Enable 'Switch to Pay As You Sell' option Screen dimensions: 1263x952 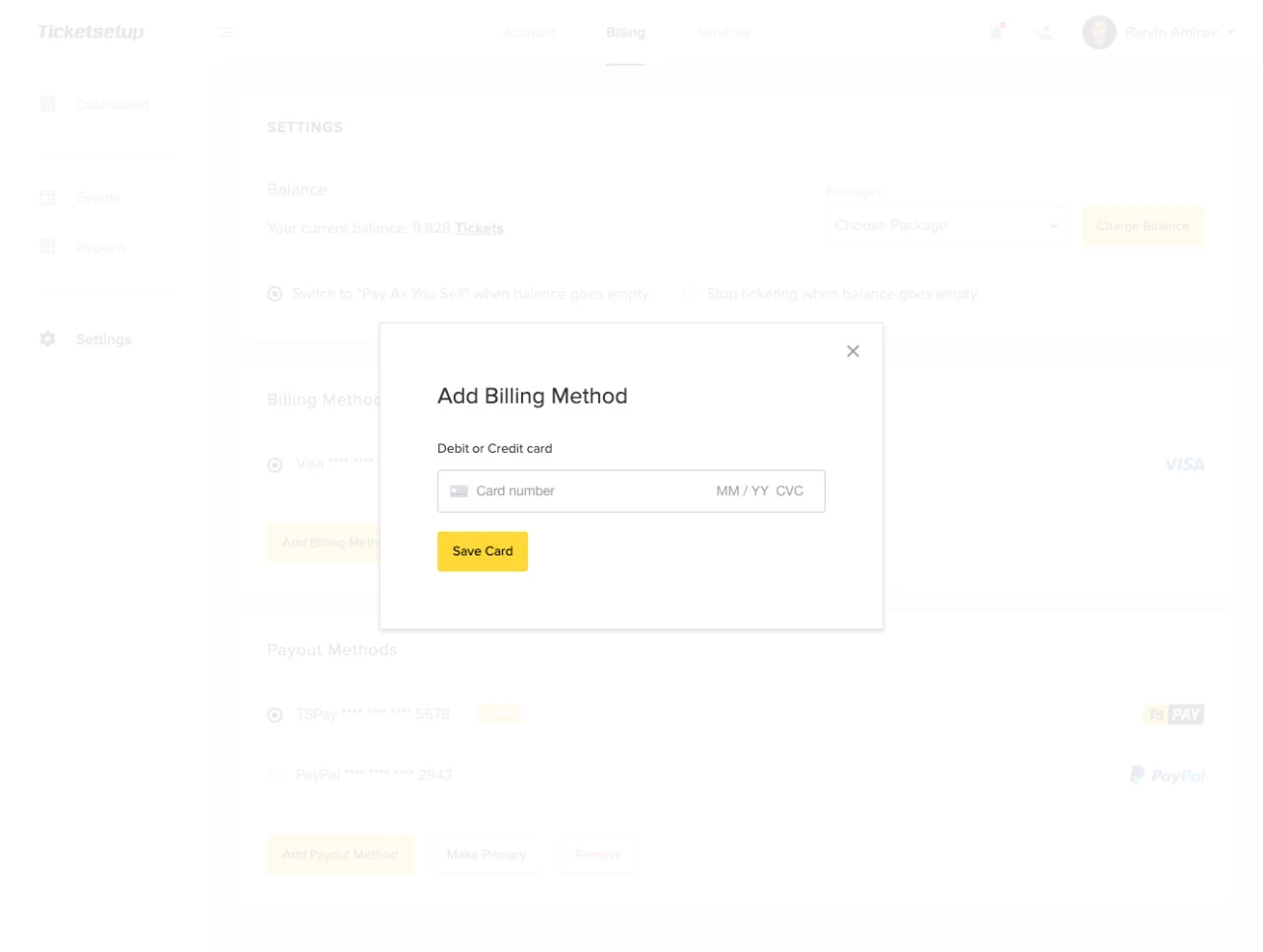(274, 293)
